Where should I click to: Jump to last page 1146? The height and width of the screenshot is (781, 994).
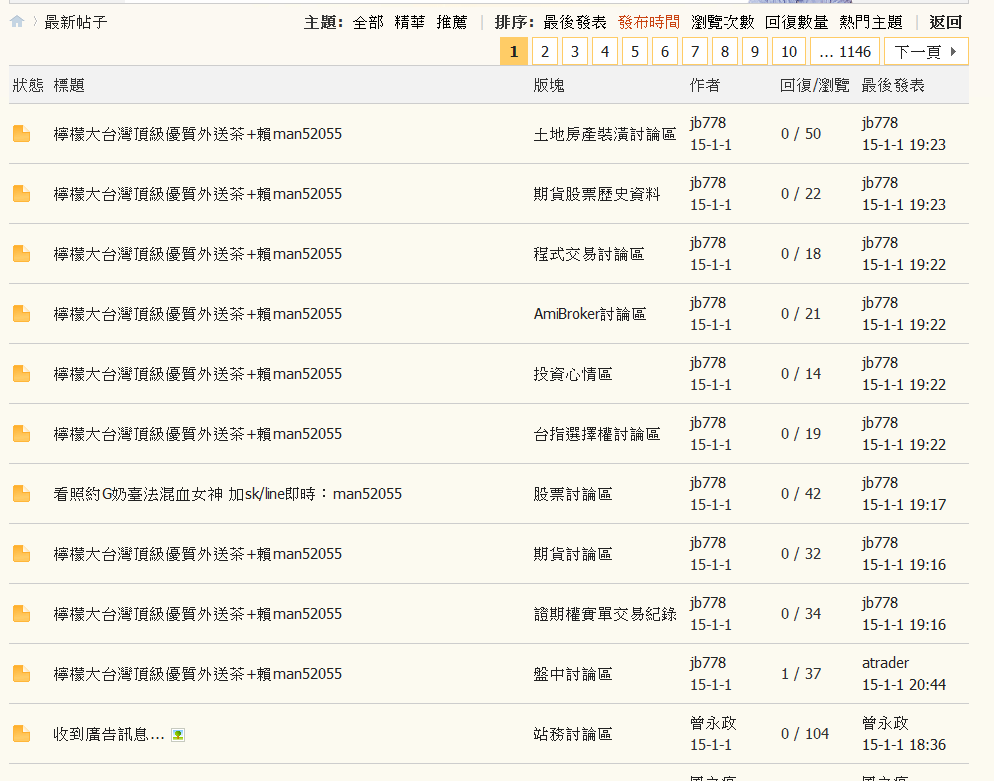pyautogui.click(x=845, y=51)
